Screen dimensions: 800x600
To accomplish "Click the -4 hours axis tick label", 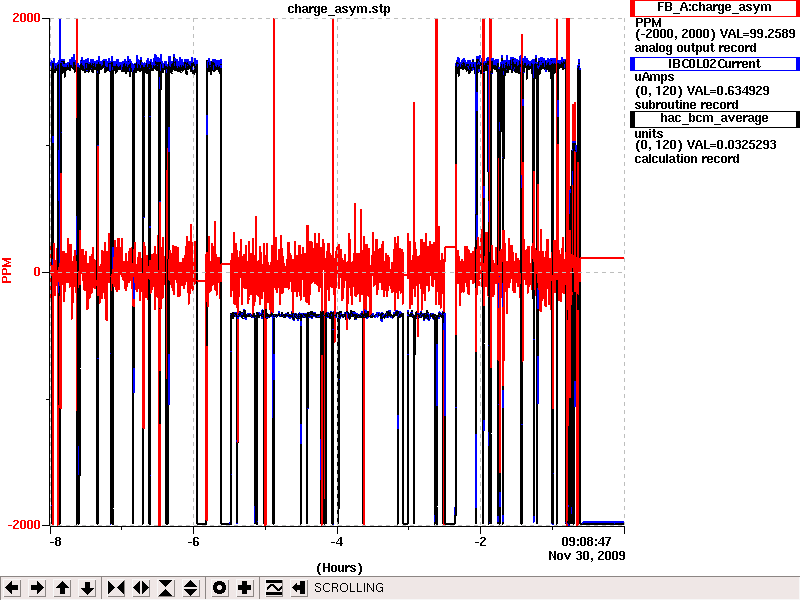I will point(337,541).
